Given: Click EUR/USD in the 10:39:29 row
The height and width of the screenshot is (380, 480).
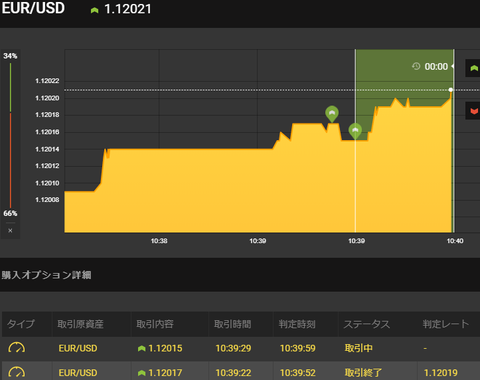Looking at the screenshot, I should [x=78, y=348].
